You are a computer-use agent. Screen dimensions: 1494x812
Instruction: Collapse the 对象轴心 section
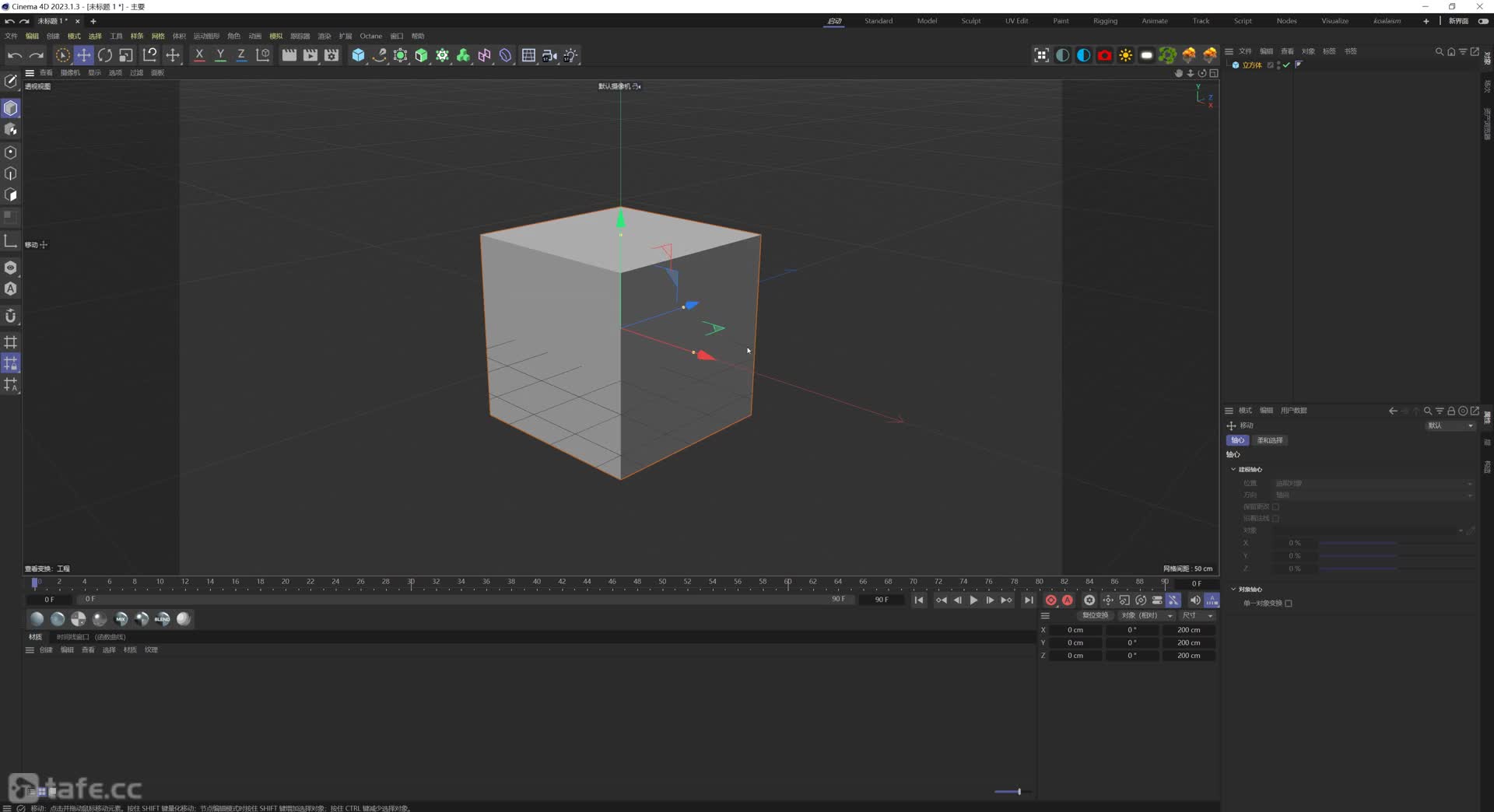1233,590
